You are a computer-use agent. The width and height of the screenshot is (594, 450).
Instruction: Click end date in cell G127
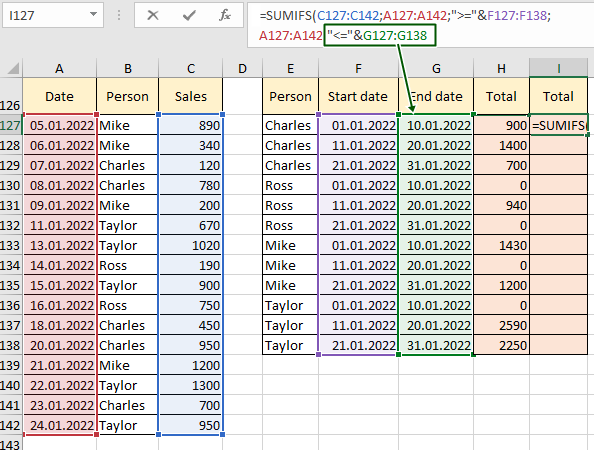tap(436, 125)
